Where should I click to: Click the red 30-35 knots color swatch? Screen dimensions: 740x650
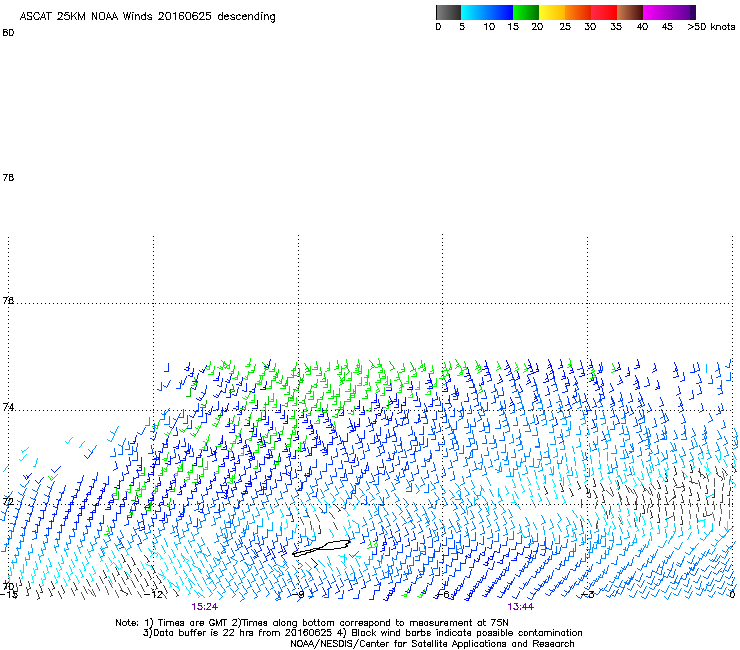click(604, 12)
